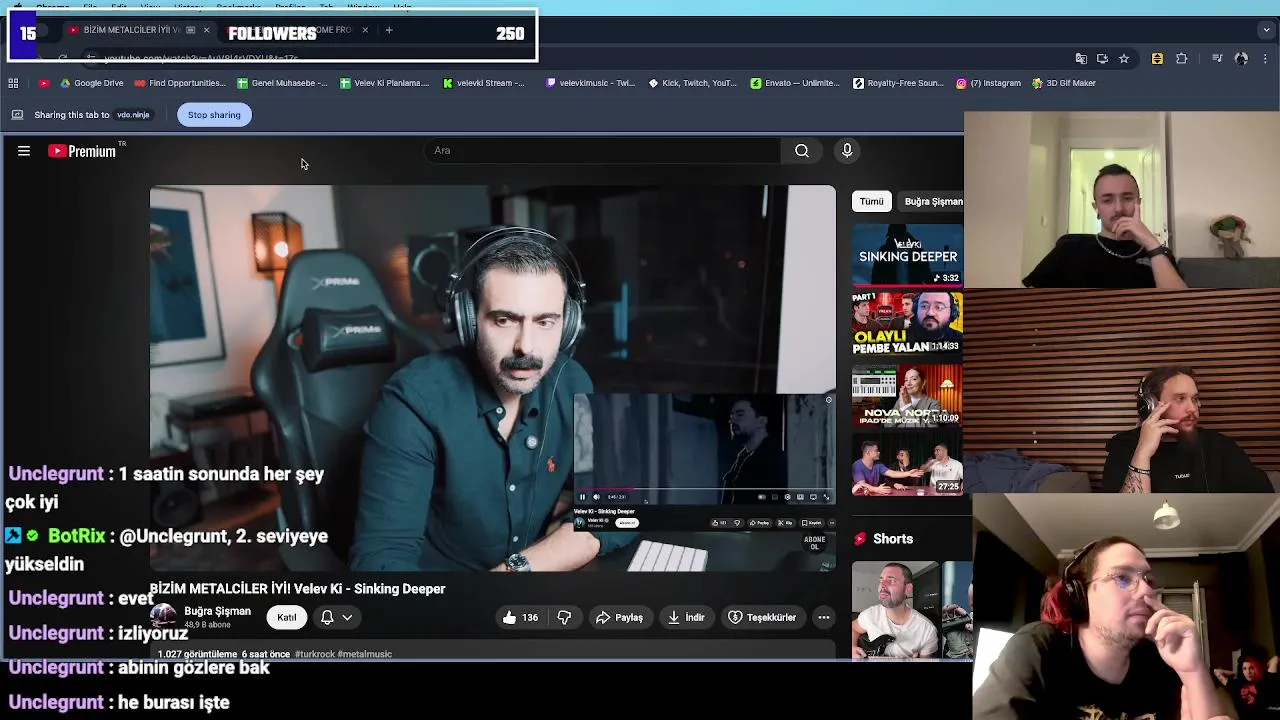This screenshot has height=720, width=1280.
Task: Open Instagram bookmark
Action: pos(988,83)
